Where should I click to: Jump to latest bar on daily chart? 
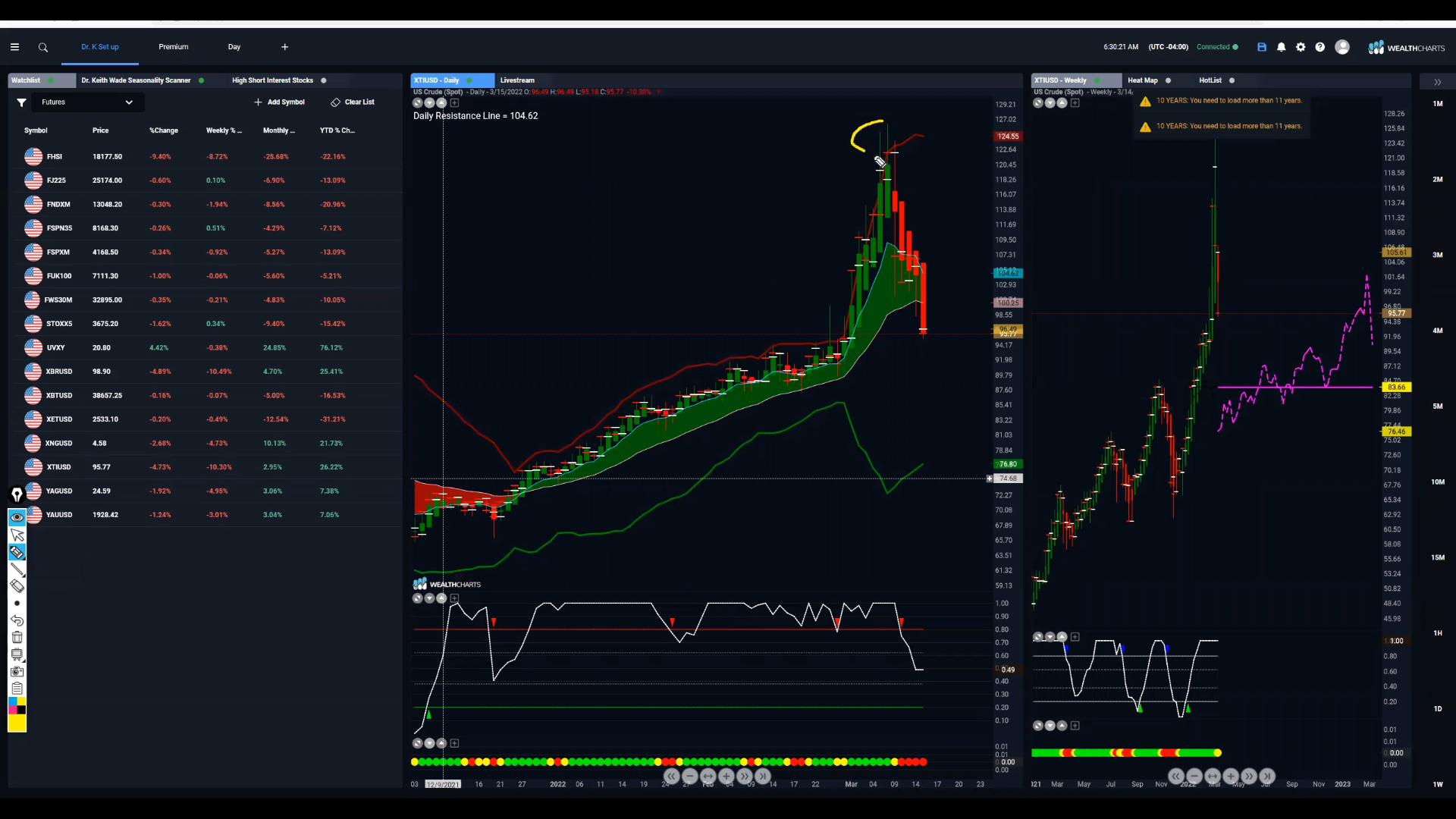point(763,776)
